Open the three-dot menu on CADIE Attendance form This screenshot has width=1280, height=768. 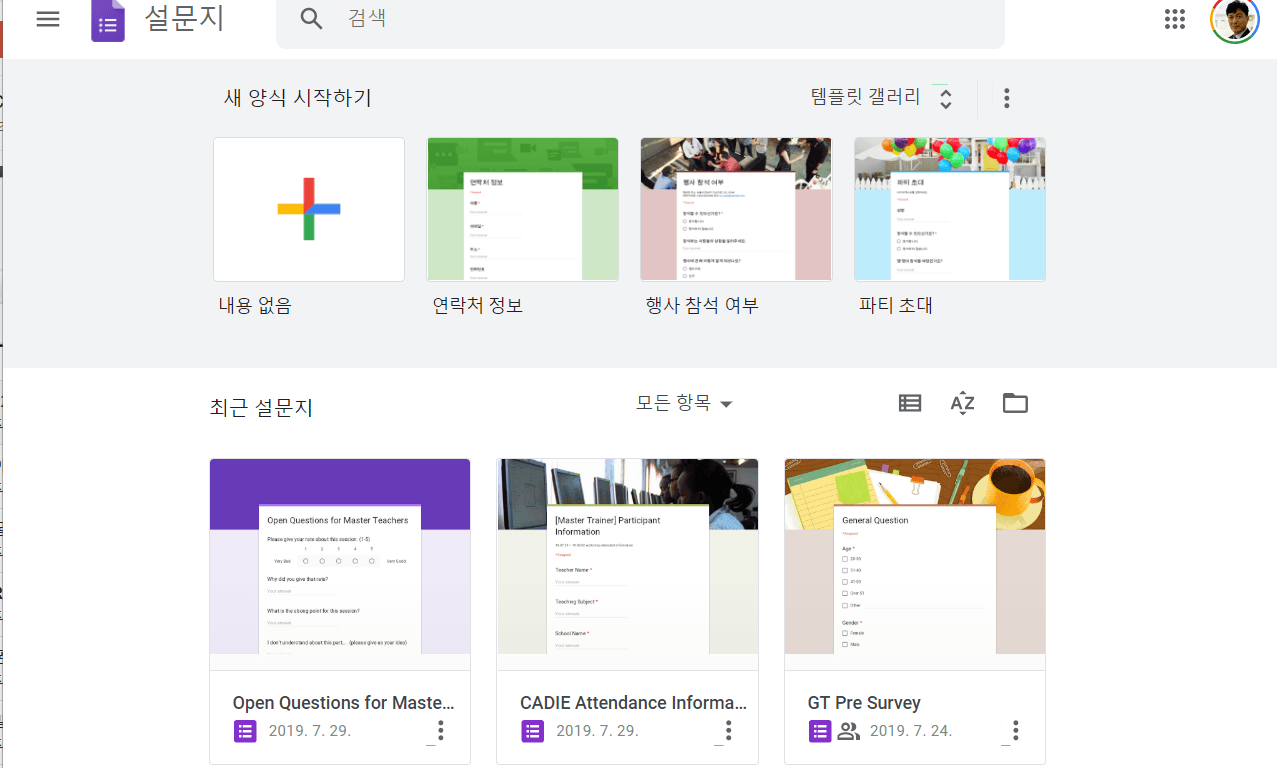point(727,731)
